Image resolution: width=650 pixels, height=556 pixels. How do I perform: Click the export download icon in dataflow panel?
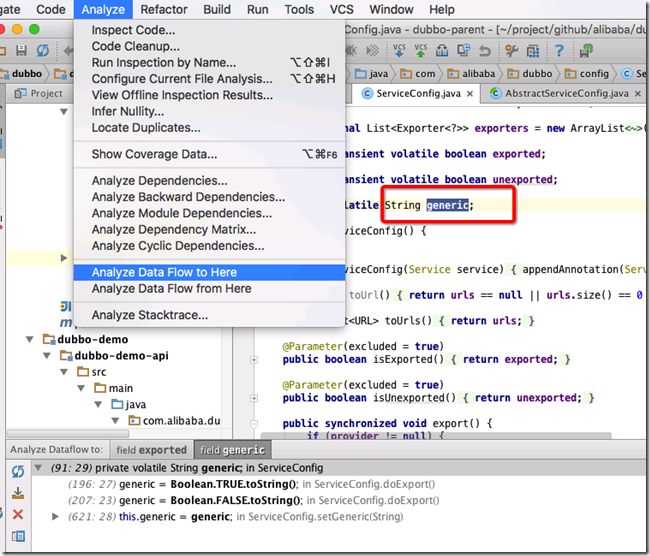click(18, 493)
